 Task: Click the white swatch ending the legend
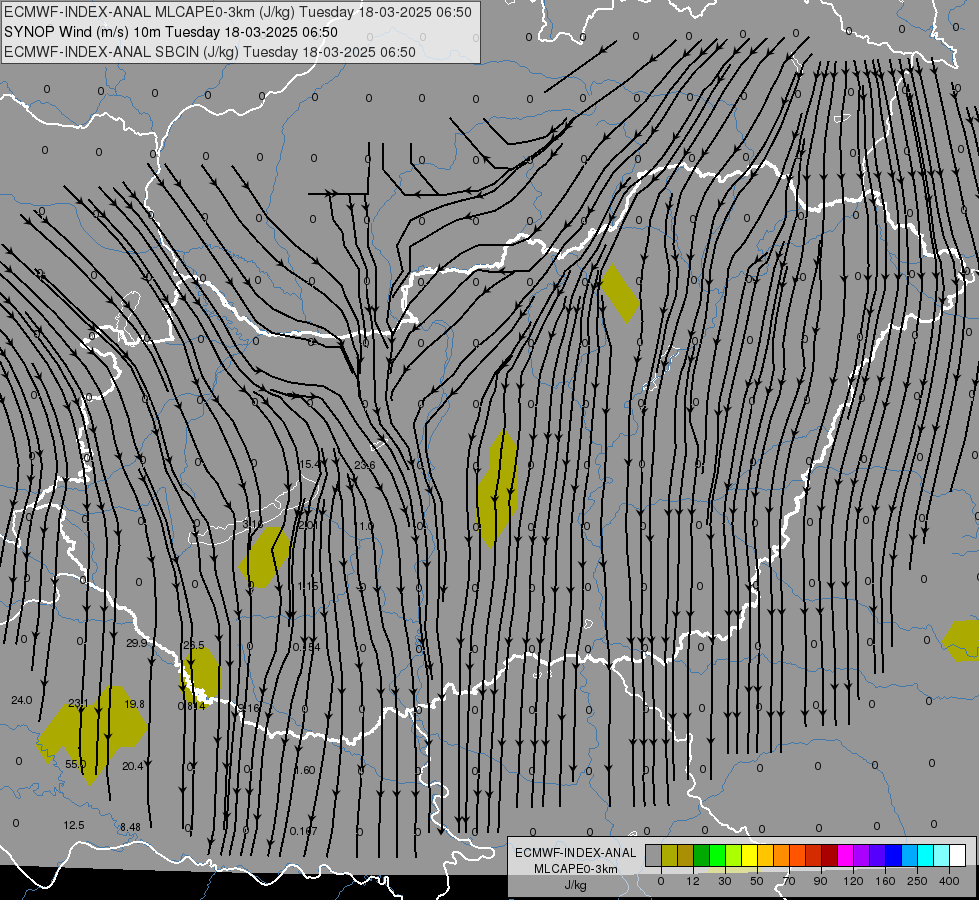(958, 855)
